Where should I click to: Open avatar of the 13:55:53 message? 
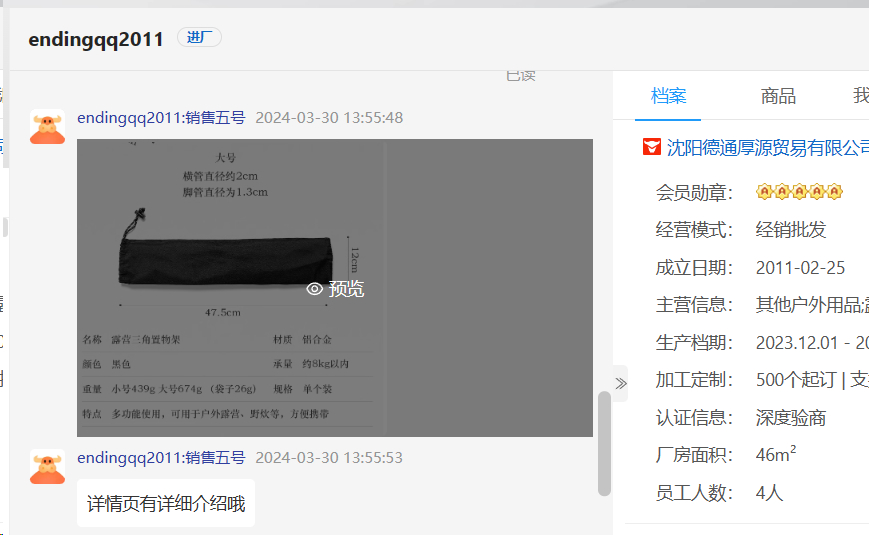tap(48, 467)
